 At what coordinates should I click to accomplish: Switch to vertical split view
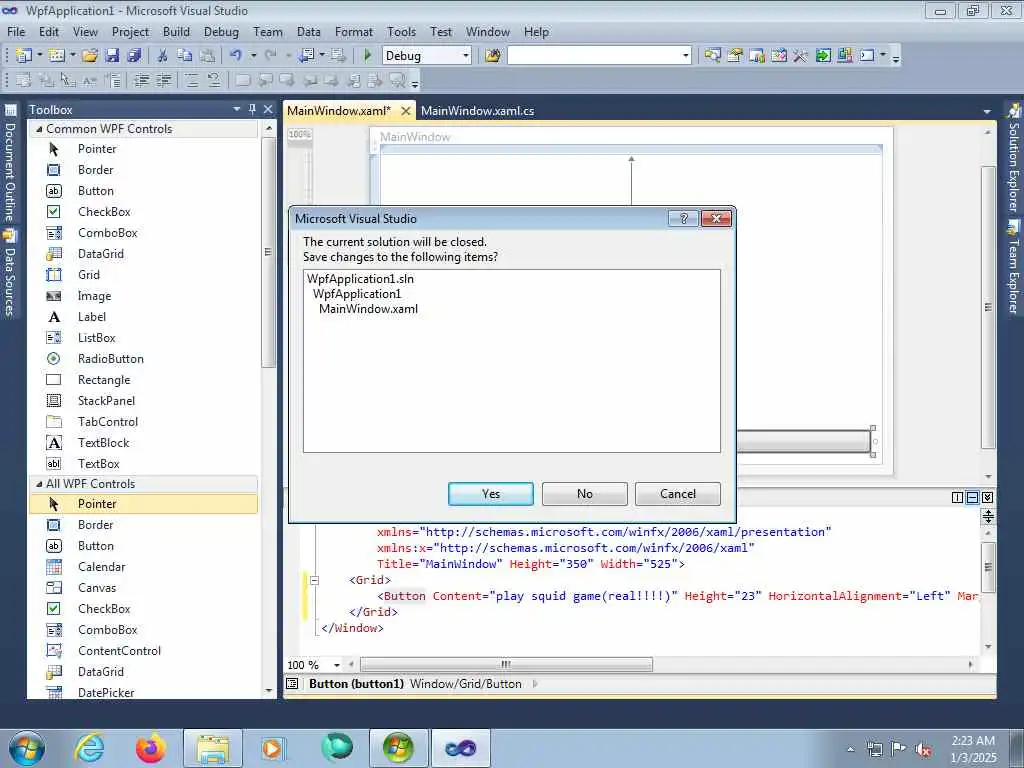(957, 498)
